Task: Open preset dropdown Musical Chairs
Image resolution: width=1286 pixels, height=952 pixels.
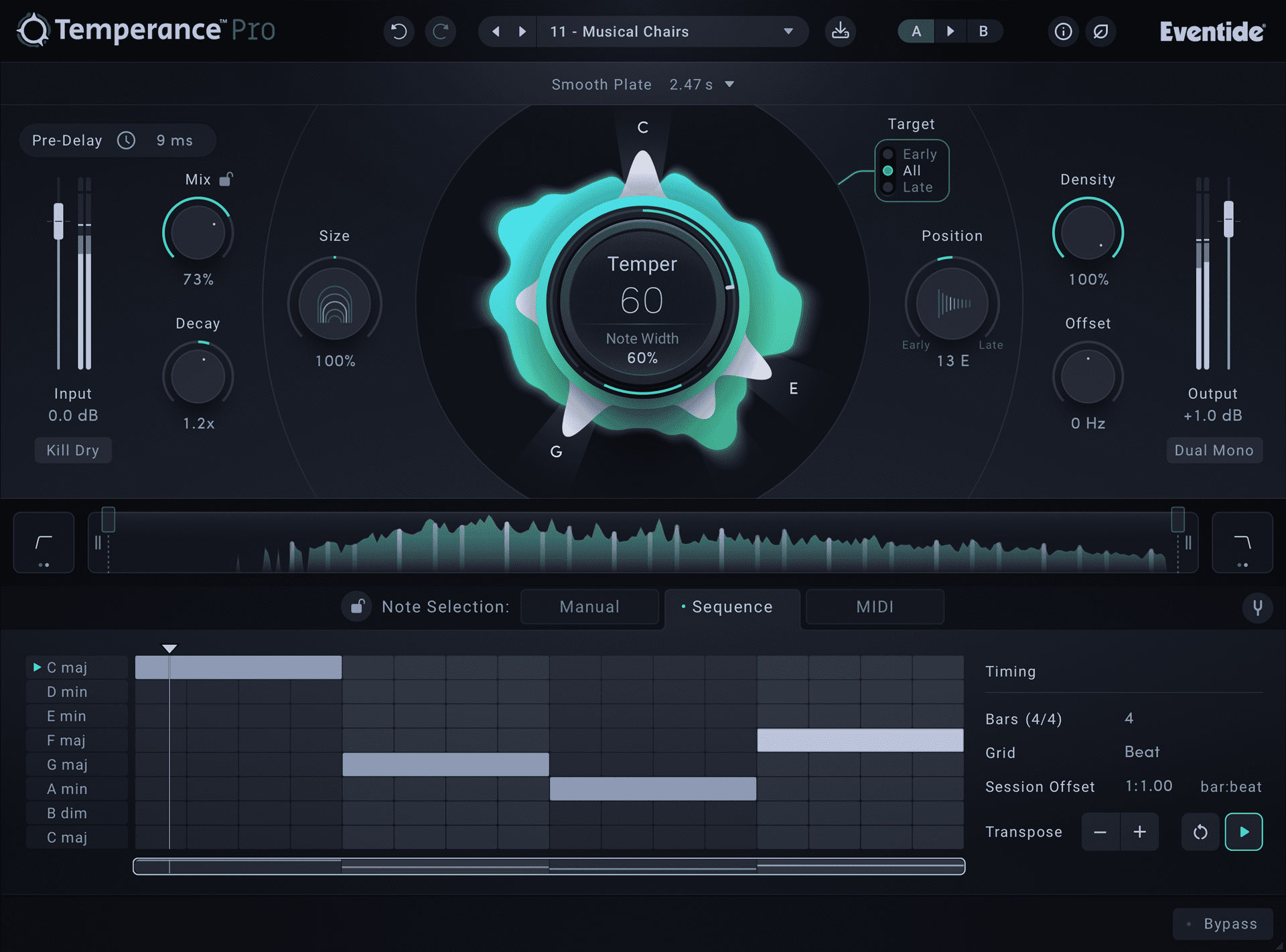Action: click(x=672, y=31)
